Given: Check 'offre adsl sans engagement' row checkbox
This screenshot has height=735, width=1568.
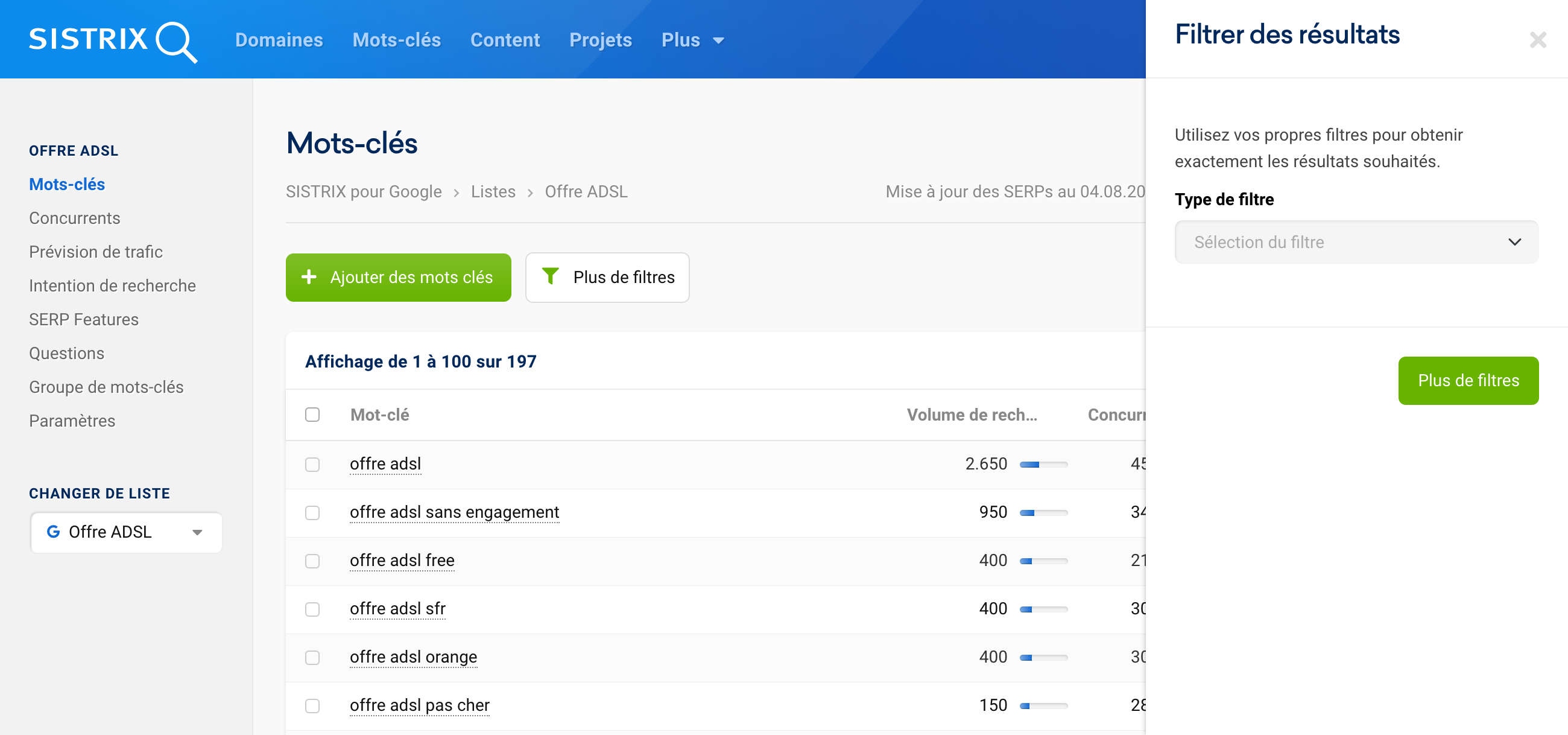Looking at the screenshot, I should [x=312, y=512].
